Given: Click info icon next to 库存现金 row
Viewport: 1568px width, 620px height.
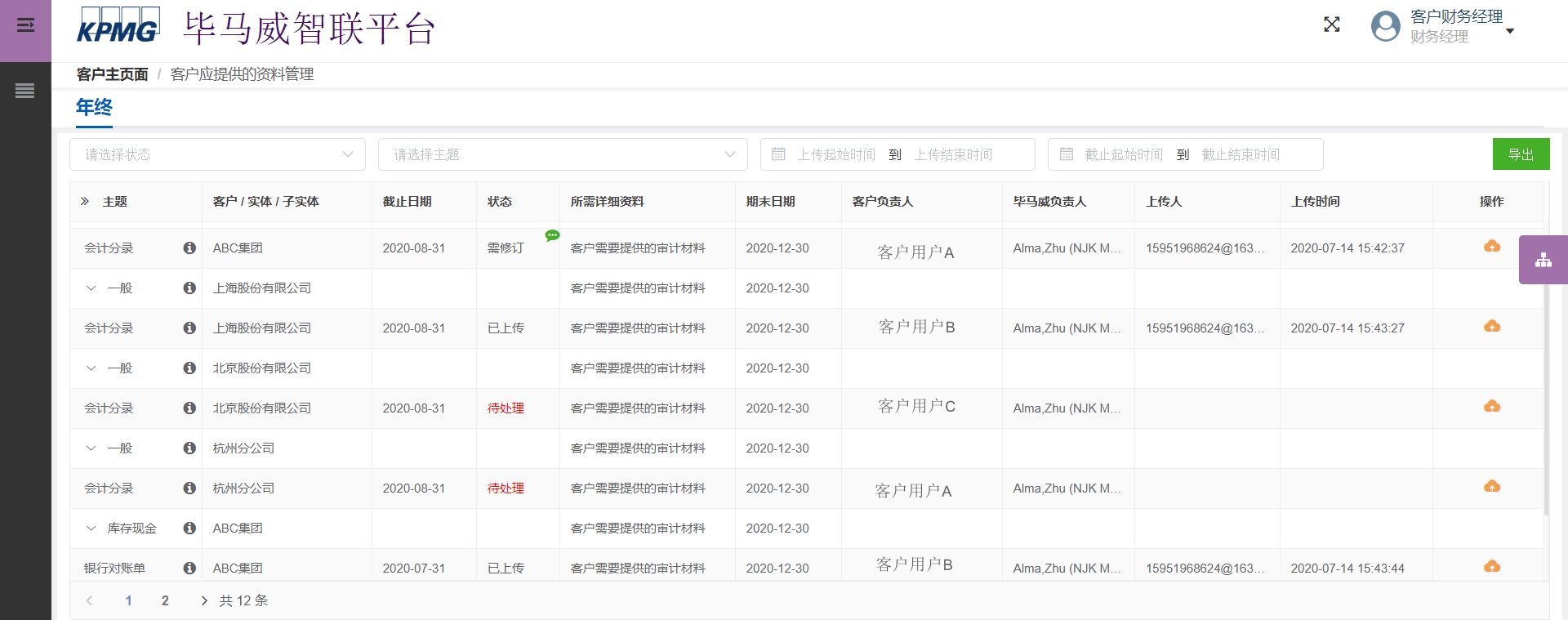Looking at the screenshot, I should pos(189,529).
